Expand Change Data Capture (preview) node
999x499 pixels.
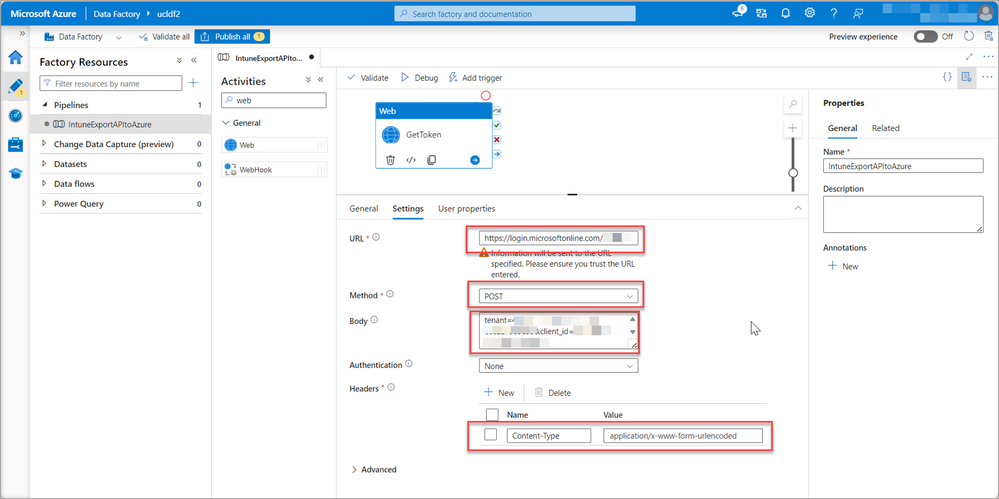point(45,144)
